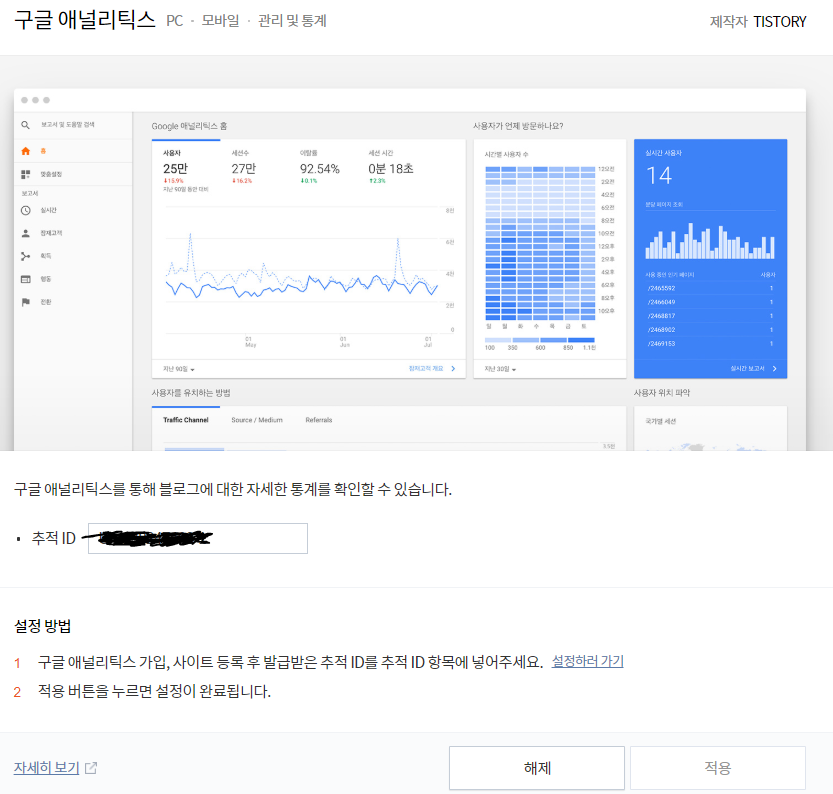Click the 구글 애널리틱스 page title

coord(84,20)
